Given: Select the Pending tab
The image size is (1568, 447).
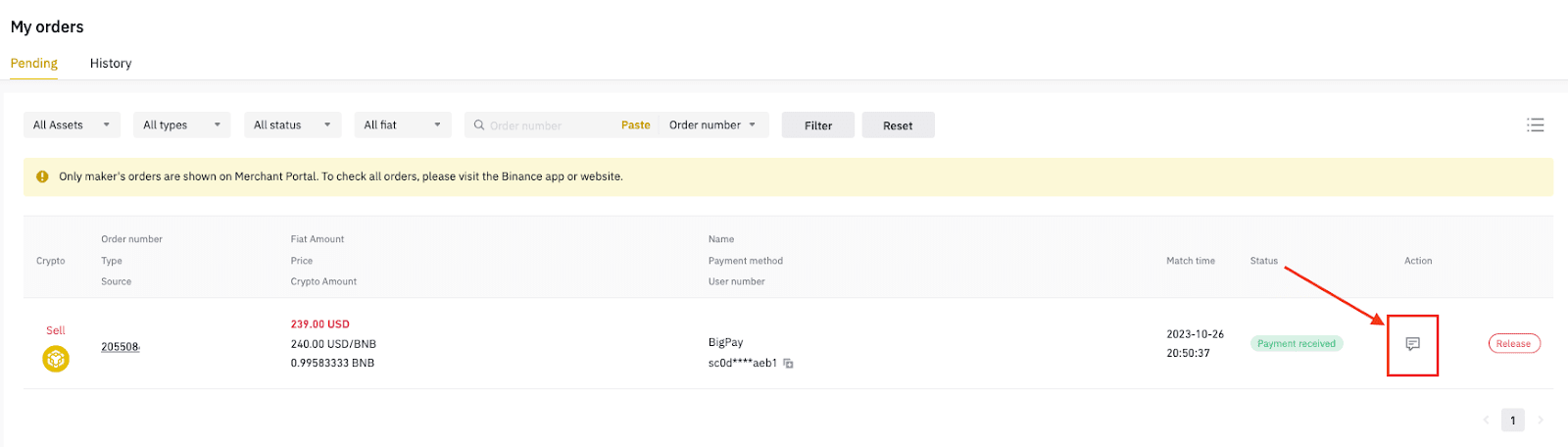Looking at the screenshot, I should pyautogui.click(x=34, y=63).
